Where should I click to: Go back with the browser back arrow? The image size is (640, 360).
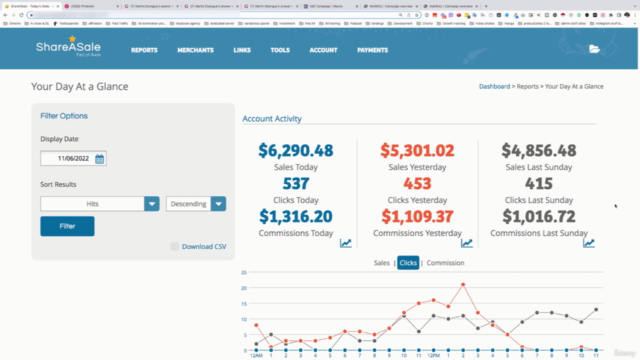tap(5, 15)
